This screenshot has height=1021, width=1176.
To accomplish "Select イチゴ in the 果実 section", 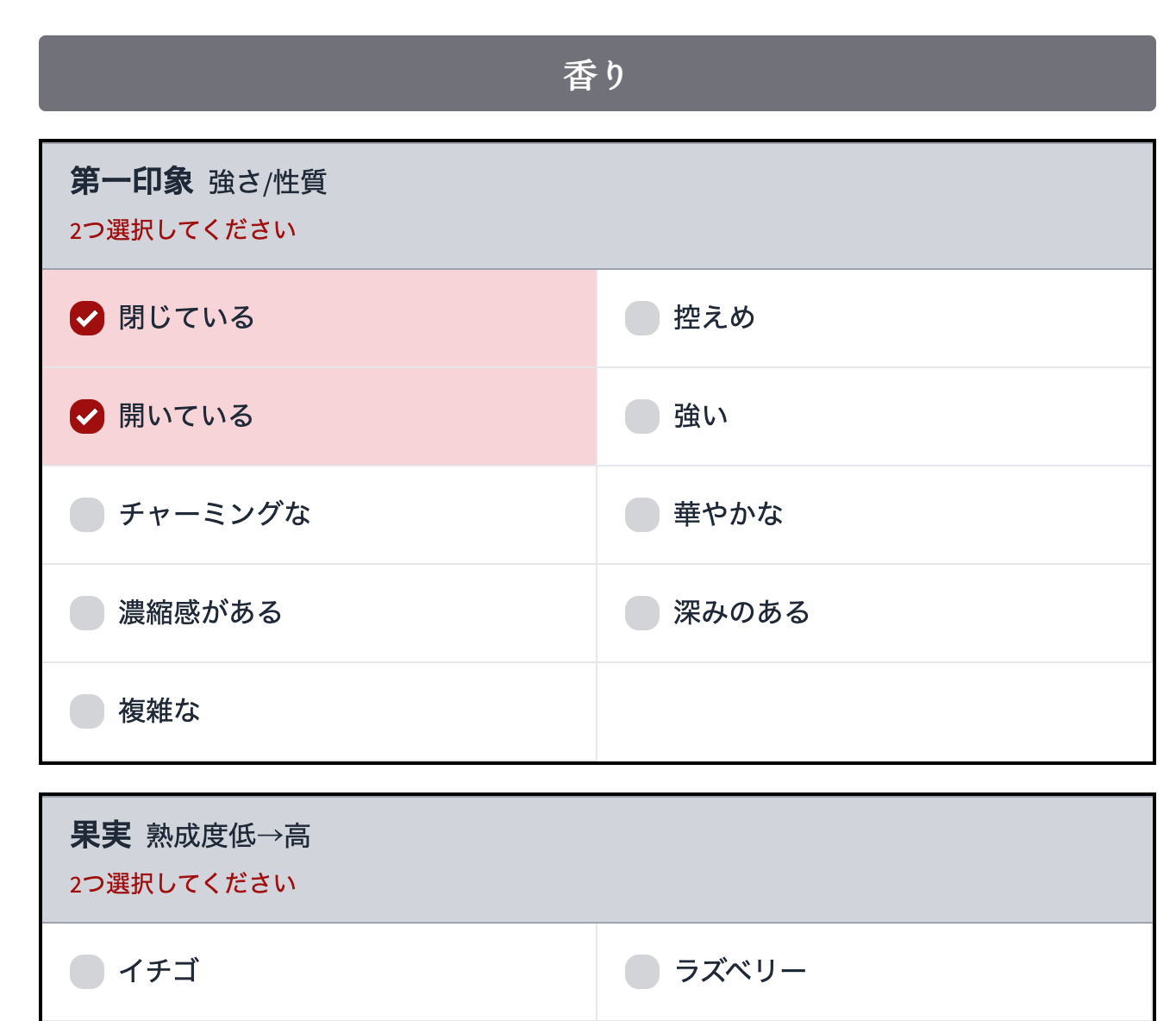I will 158,969.
